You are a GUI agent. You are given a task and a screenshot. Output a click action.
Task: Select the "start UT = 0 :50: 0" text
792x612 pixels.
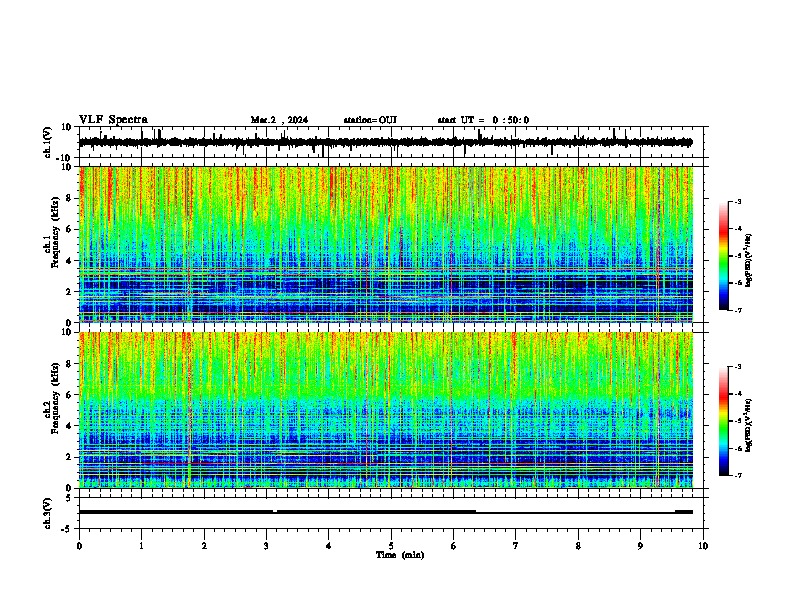tap(483, 120)
